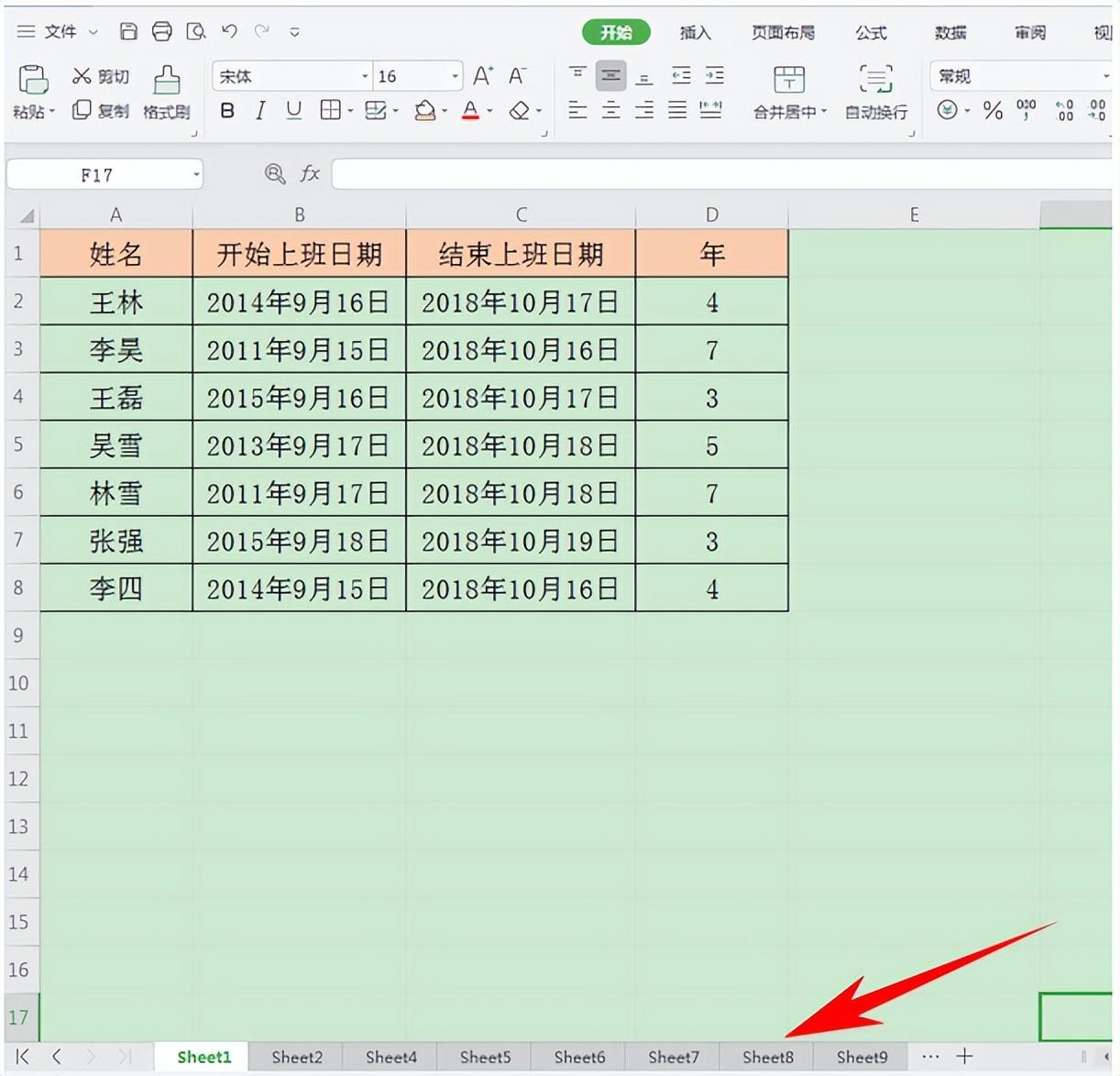Center text horizontally
Image resolution: width=1120 pixels, height=1076 pixels.
[610, 111]
